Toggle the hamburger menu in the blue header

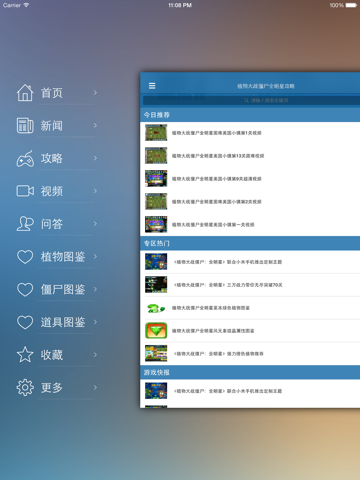(152, 86)
